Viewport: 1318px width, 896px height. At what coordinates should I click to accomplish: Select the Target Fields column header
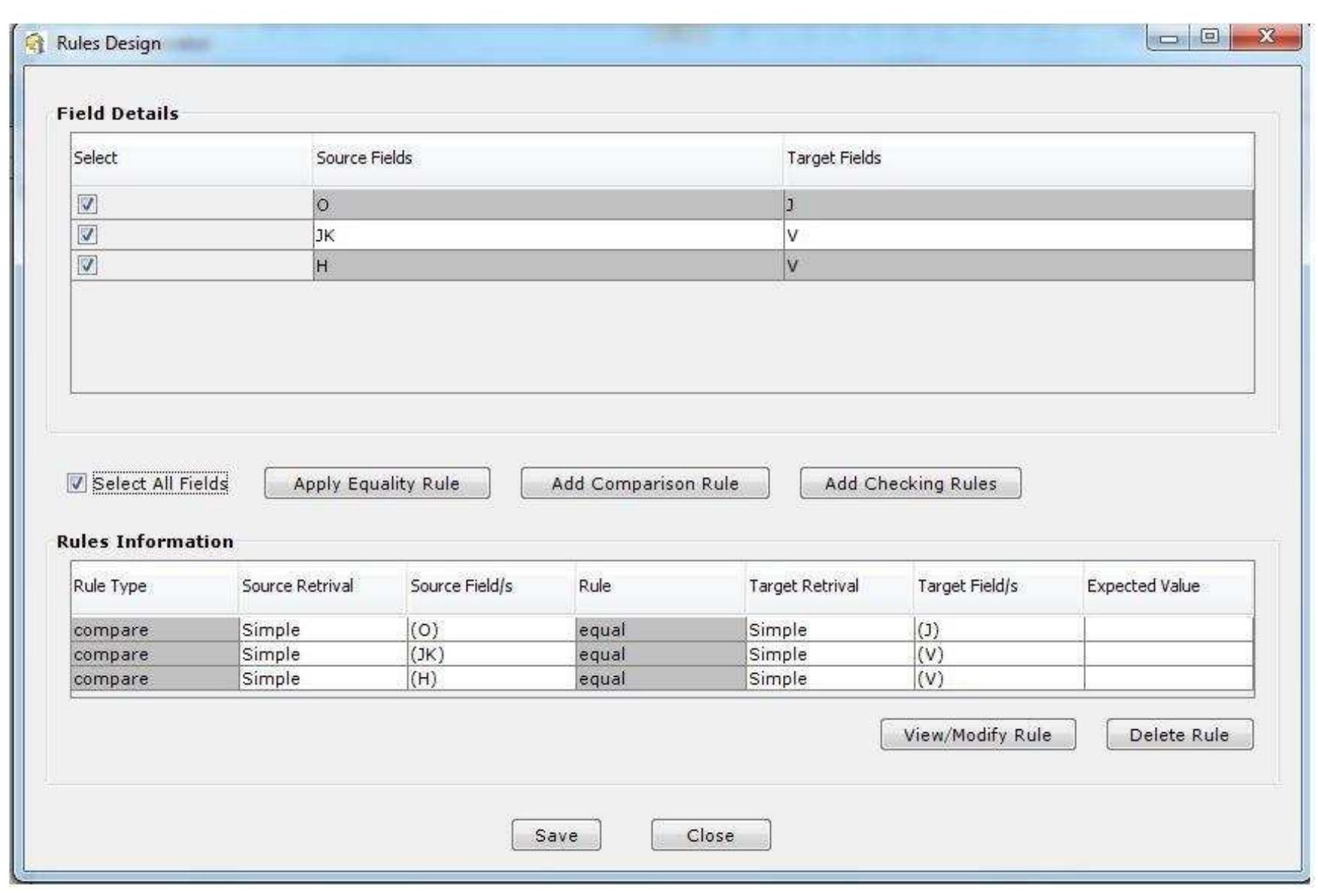point(1018,159)
